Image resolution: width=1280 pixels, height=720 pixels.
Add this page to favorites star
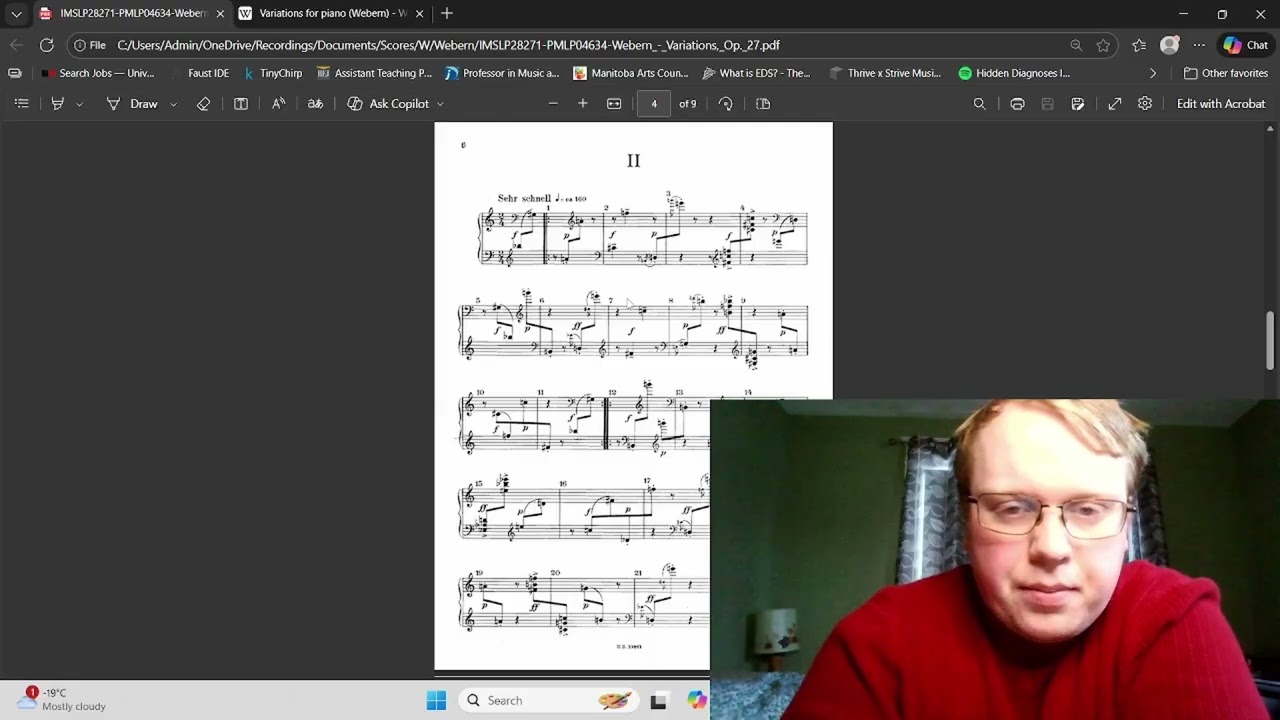1103,45
